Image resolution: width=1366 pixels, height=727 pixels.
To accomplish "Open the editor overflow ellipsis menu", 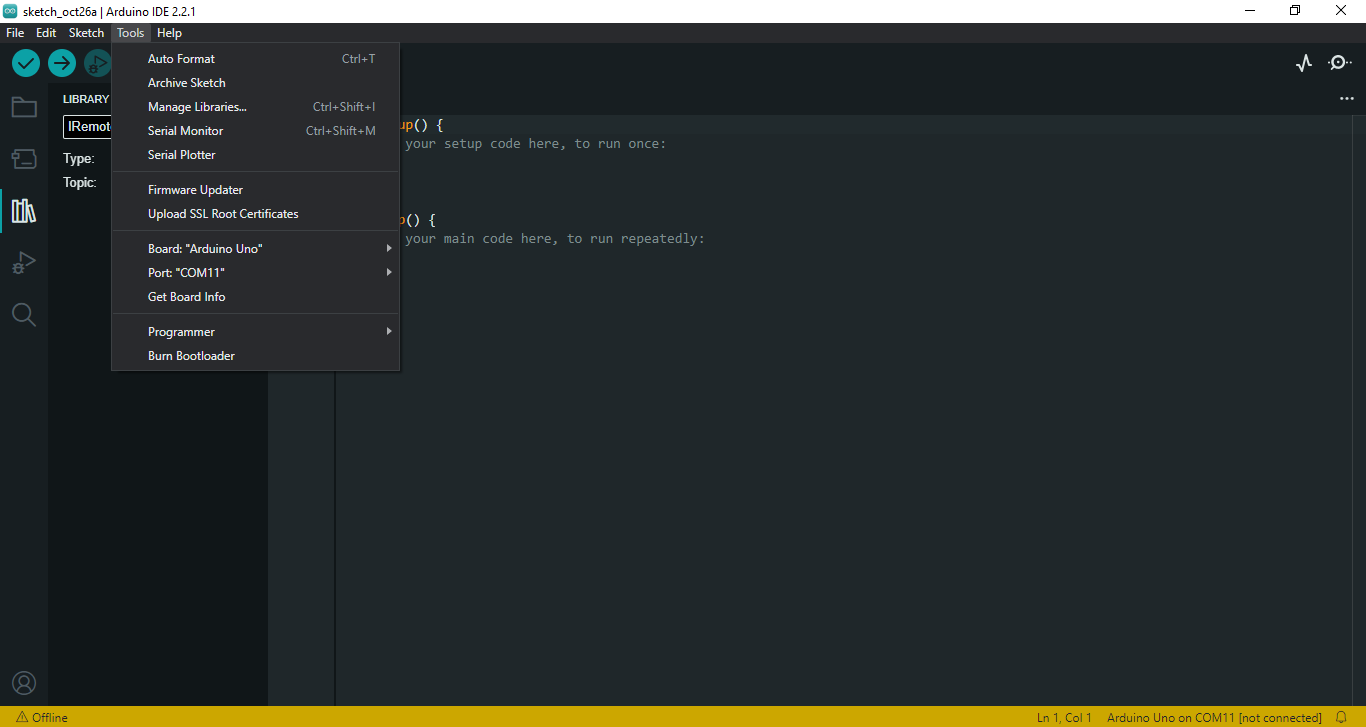I will (1347, 98).
